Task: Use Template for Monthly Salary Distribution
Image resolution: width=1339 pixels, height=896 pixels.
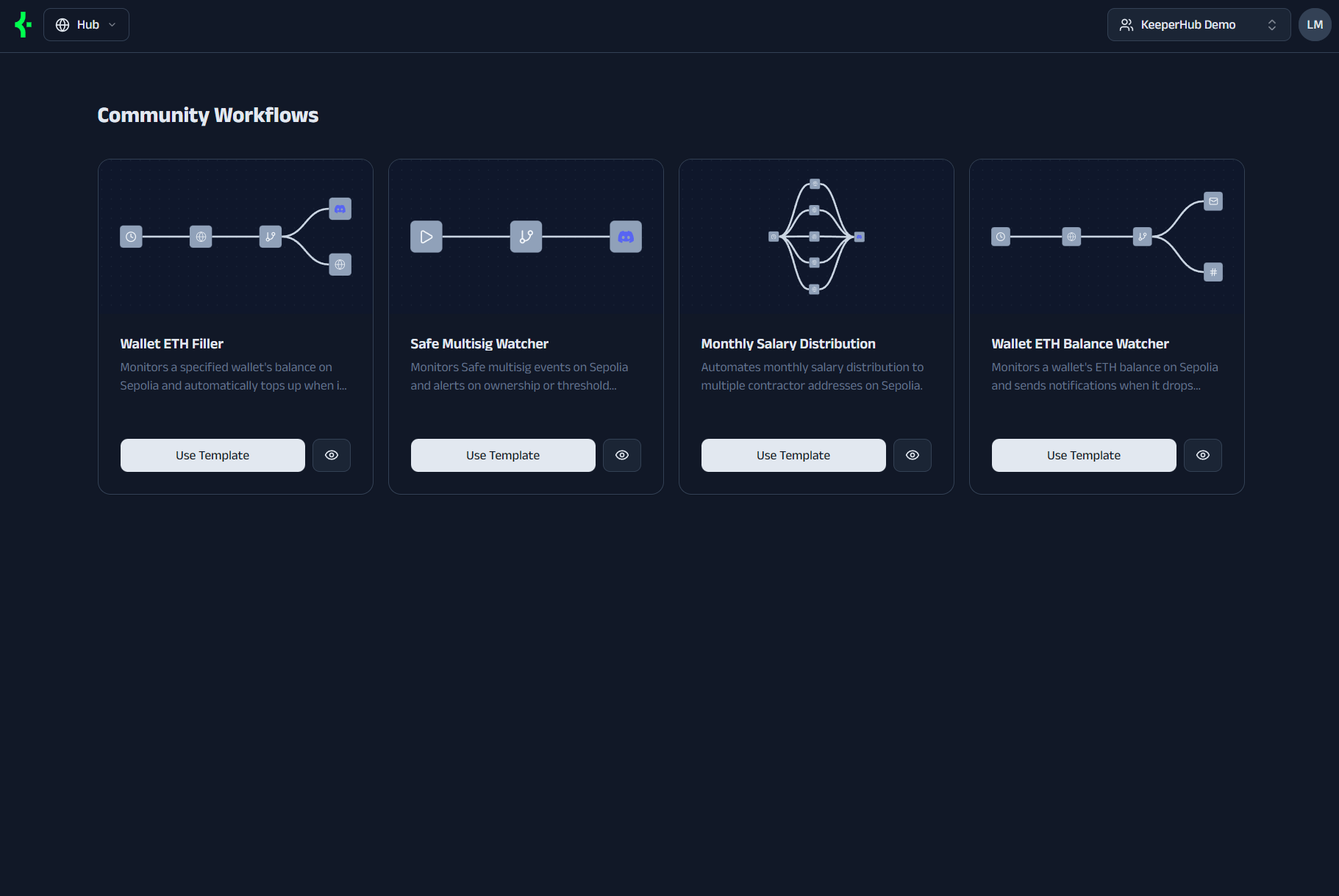Action: pos(793,455)
